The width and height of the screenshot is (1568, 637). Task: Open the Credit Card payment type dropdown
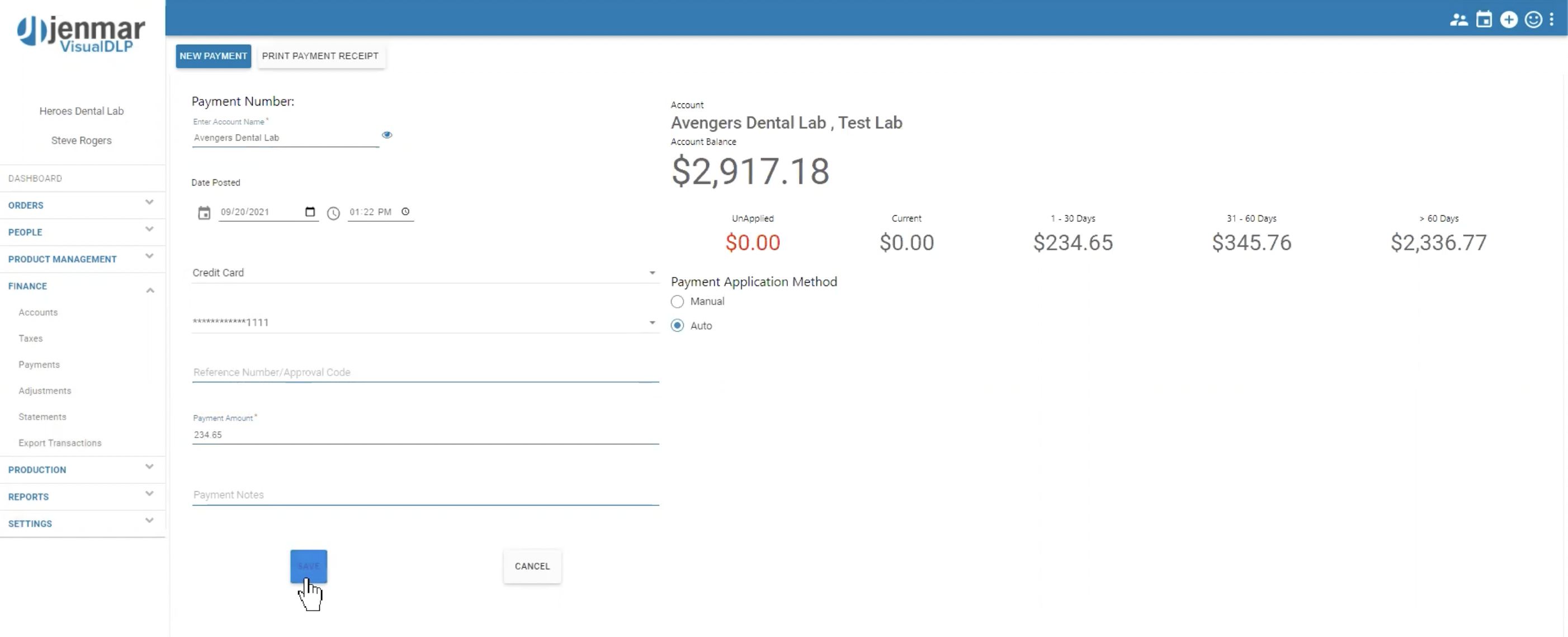coord(425,273)
